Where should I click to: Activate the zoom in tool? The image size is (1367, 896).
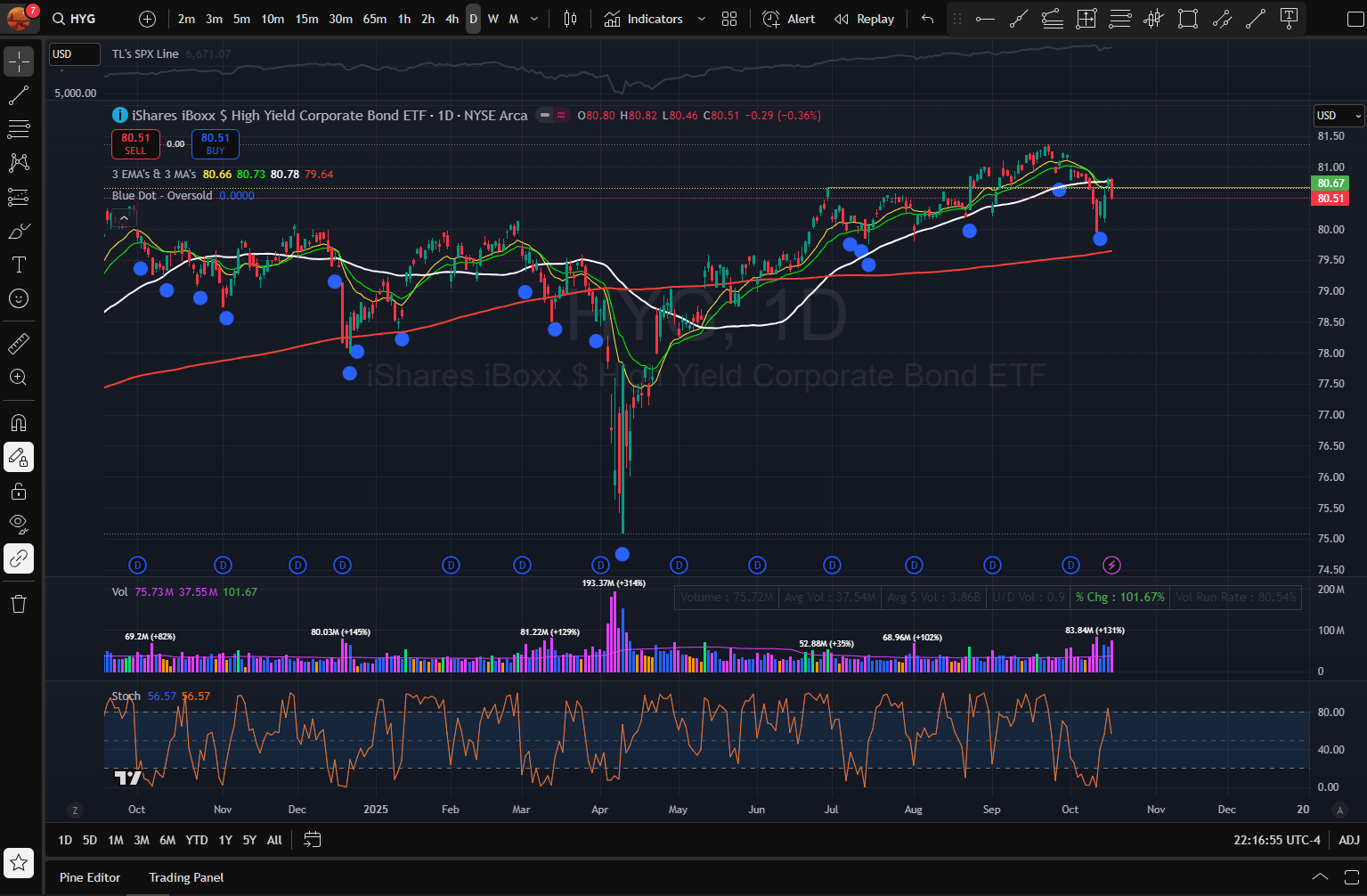[x=19, y=378]
